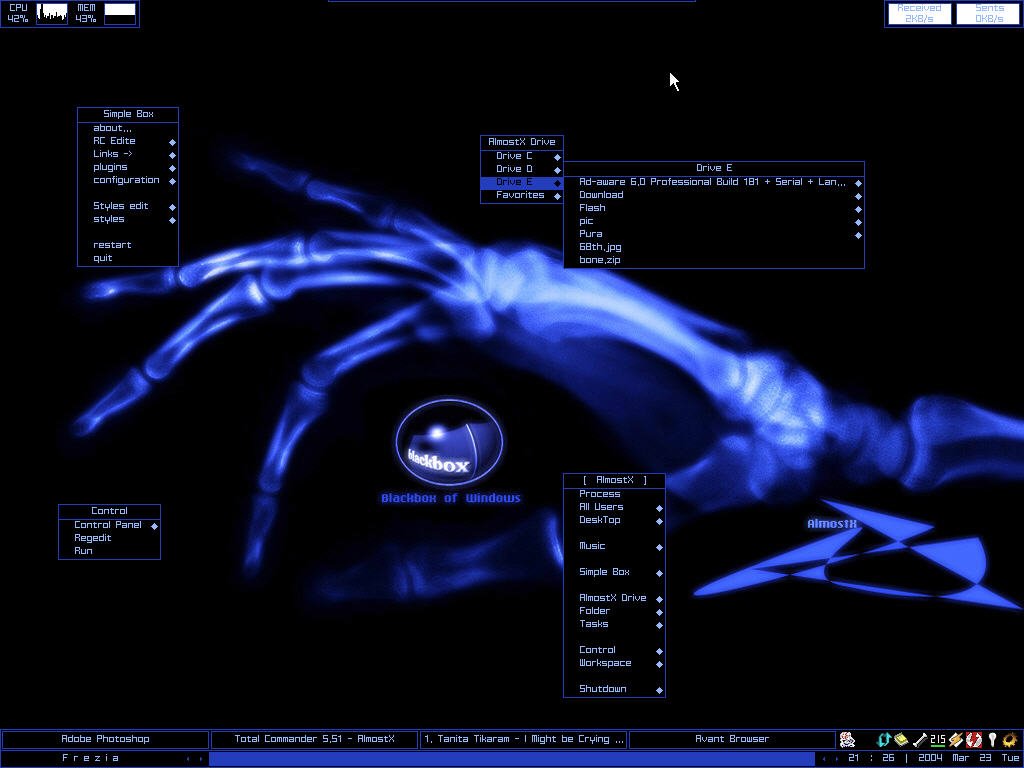Open Ad-aware 6.0 Professional folder entry
Screen dimensions: 1024x768
tap(714, 182)
